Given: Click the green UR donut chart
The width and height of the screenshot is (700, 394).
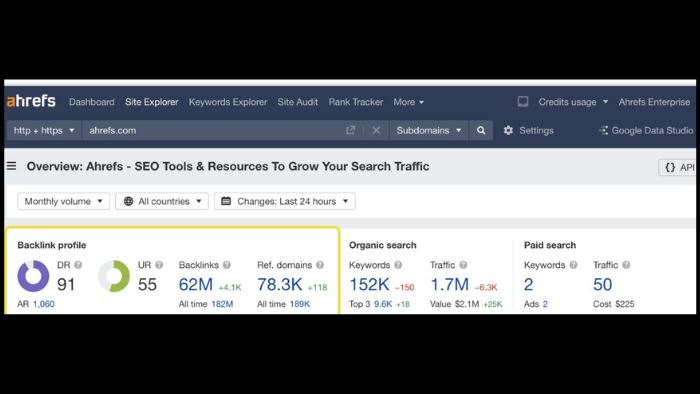Looking at the screenshot, I should coord(114,276).
